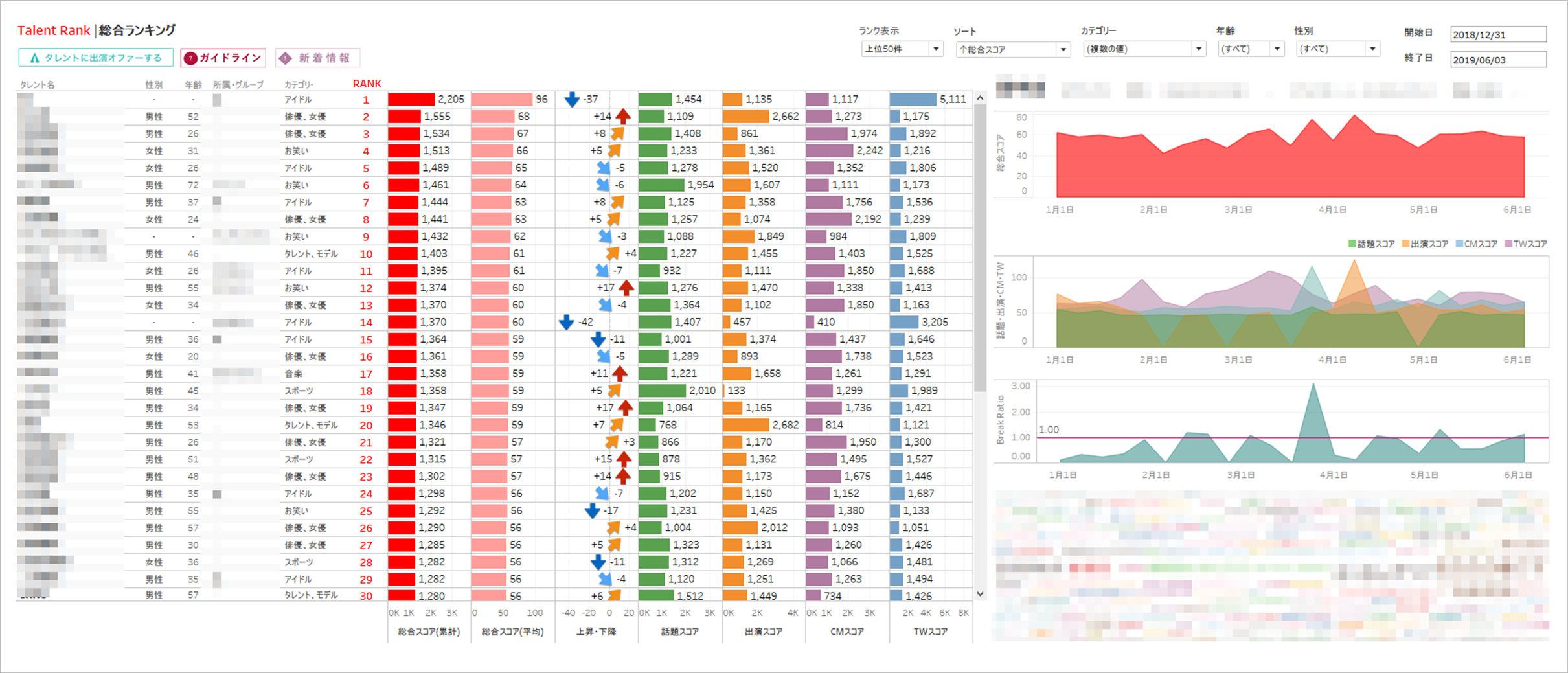Open the ランク表示 dropdown showing 上位50件
This screenshot has width=1568, height=673.
[x=902, y=49]
